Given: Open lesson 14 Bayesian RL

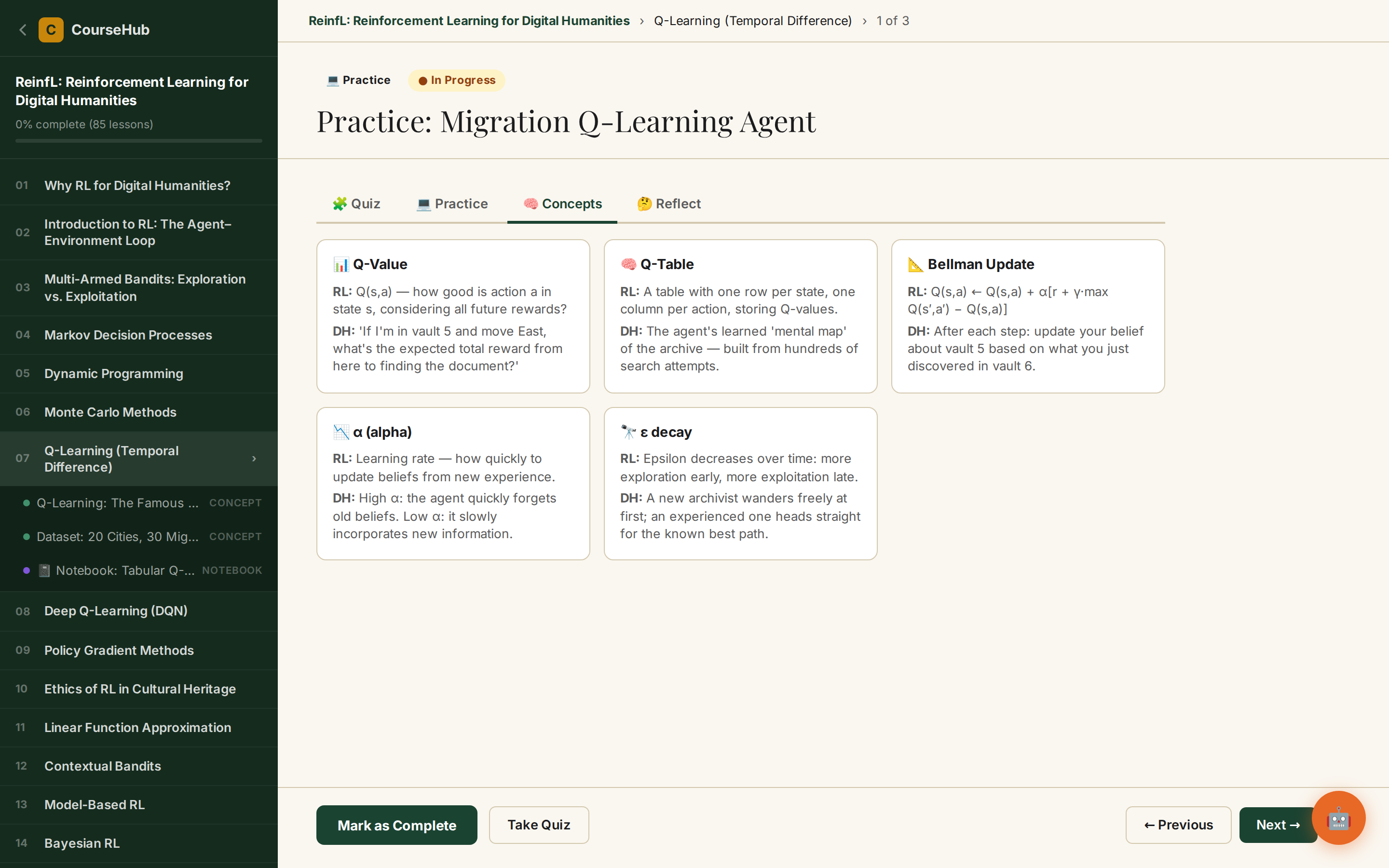Looking at the screenshot, I should click(139, 843).
